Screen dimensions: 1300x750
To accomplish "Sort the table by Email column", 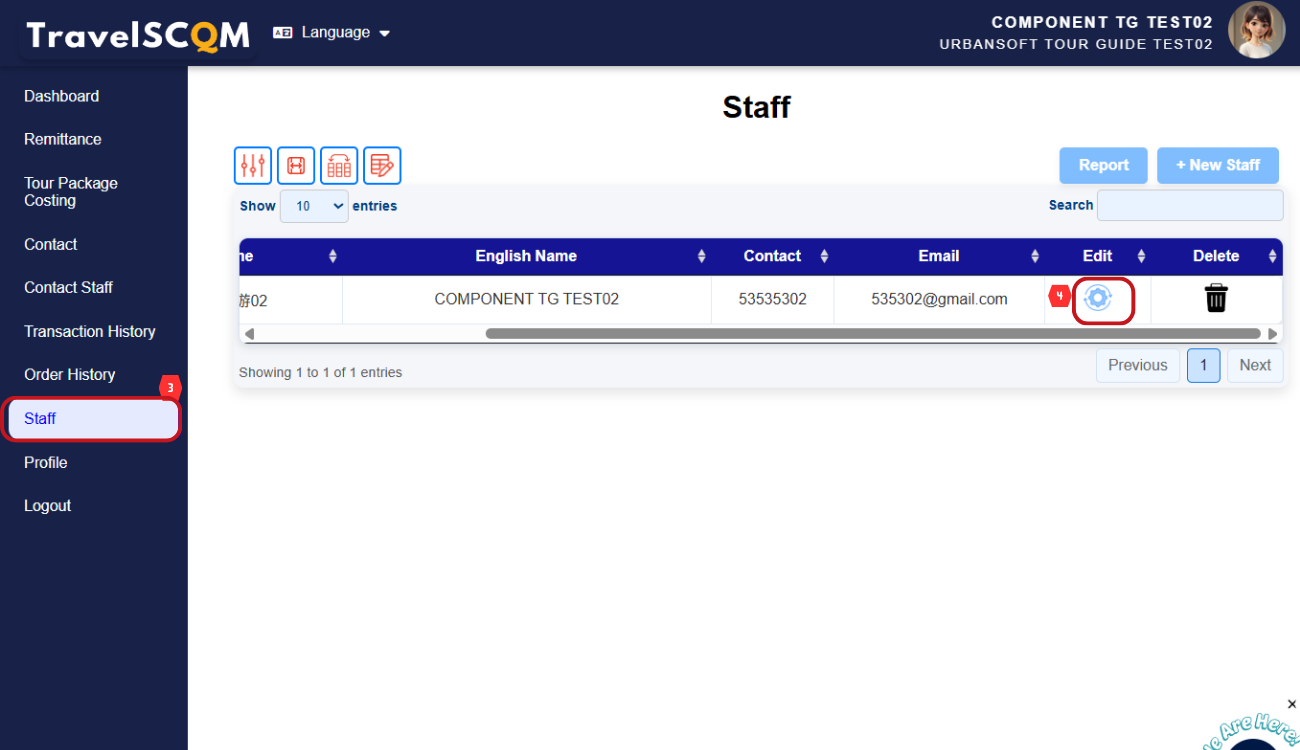I will (x=938, y=256).
